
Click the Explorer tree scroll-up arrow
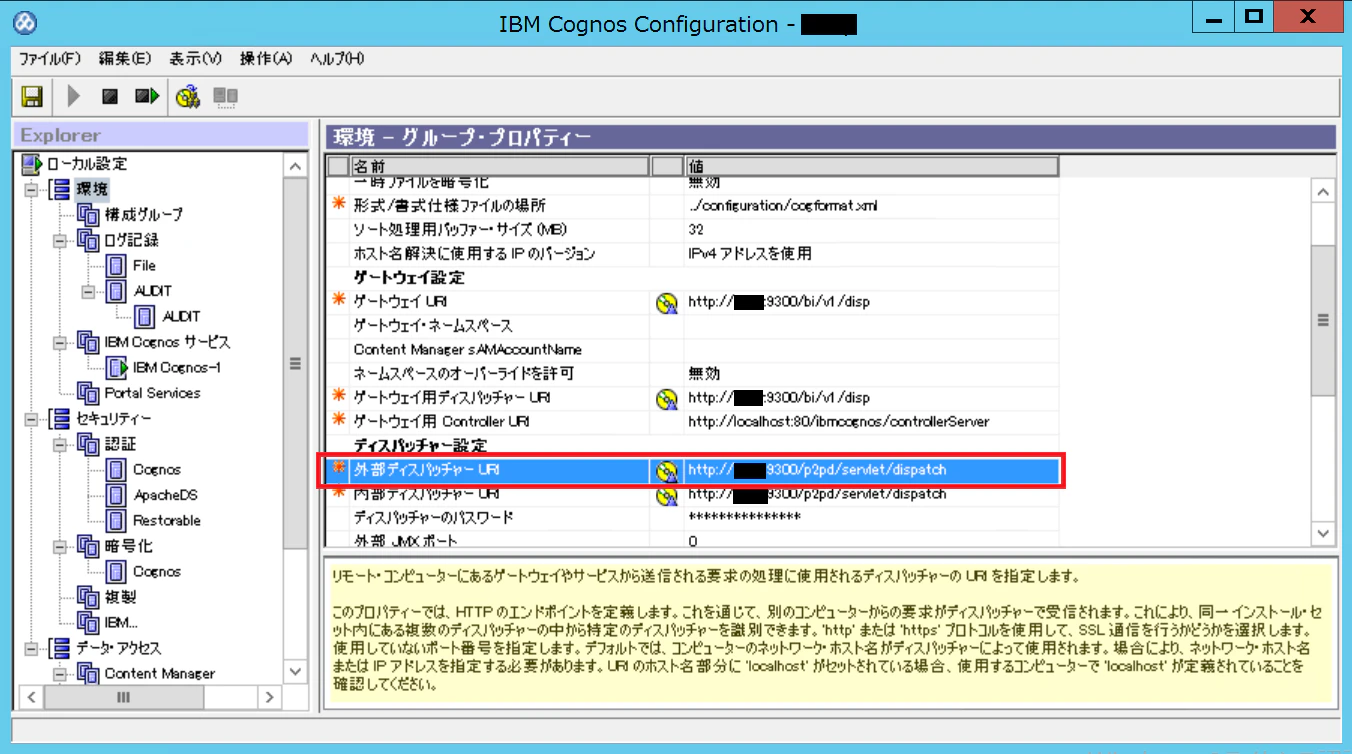(296, 165)
